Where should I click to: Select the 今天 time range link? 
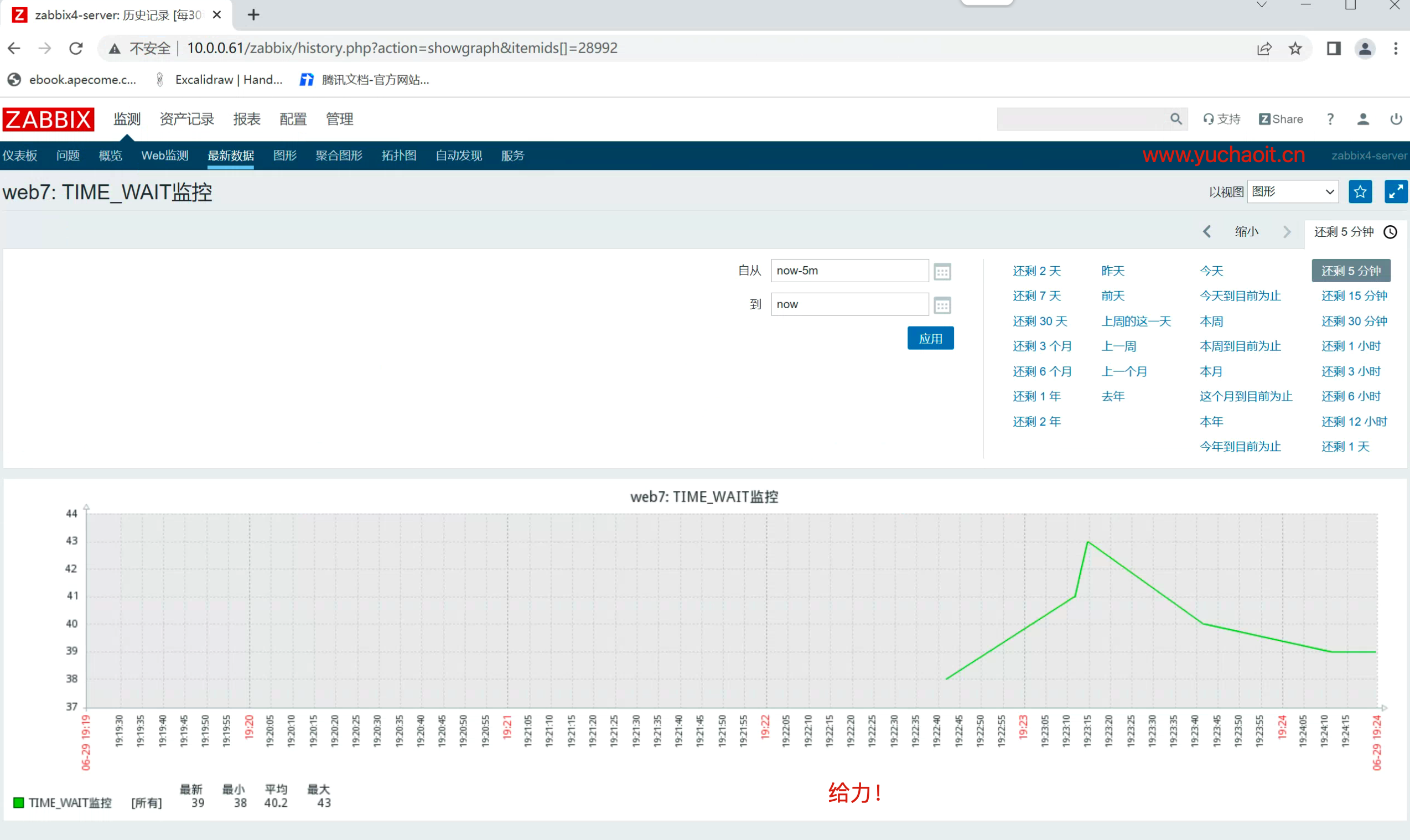coord(1211,271)
